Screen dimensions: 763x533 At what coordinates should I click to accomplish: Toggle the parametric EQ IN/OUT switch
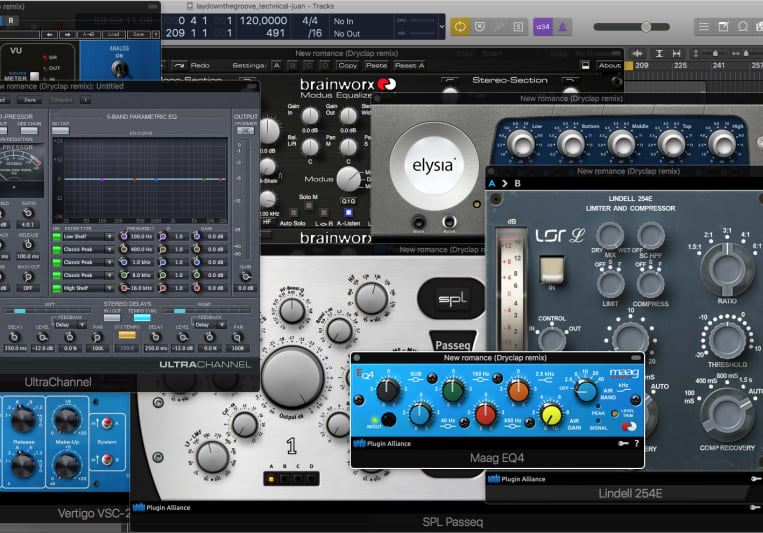click(x=60, y=131)
